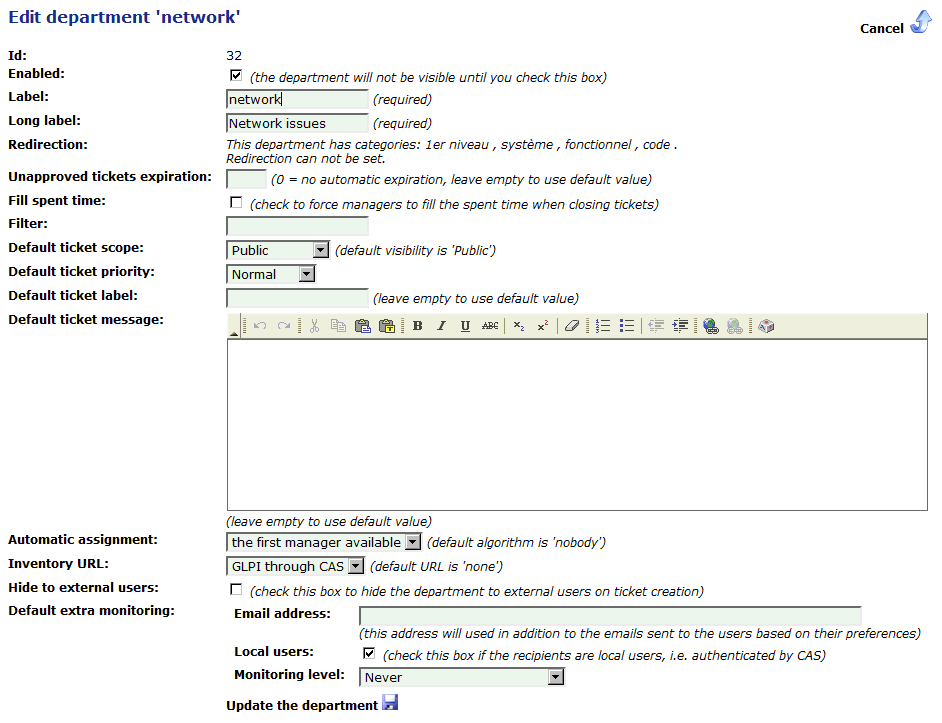Expand the Default ticket priority dropdown
The height and width of the screenshot is (723, 942).
pos(272,274)
